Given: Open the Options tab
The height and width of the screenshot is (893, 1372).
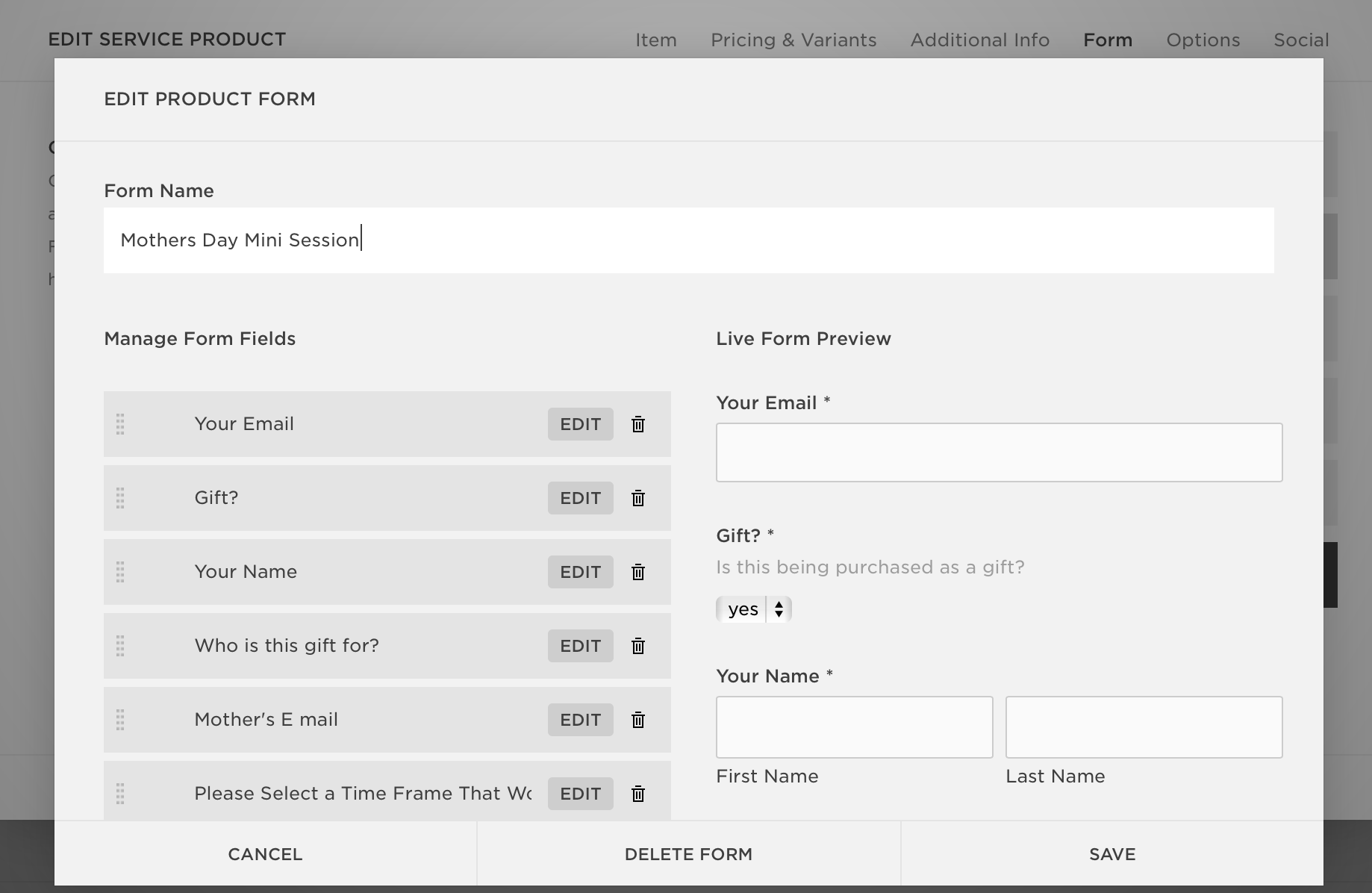Looking at the screenshot, I should click(1203, 40).
